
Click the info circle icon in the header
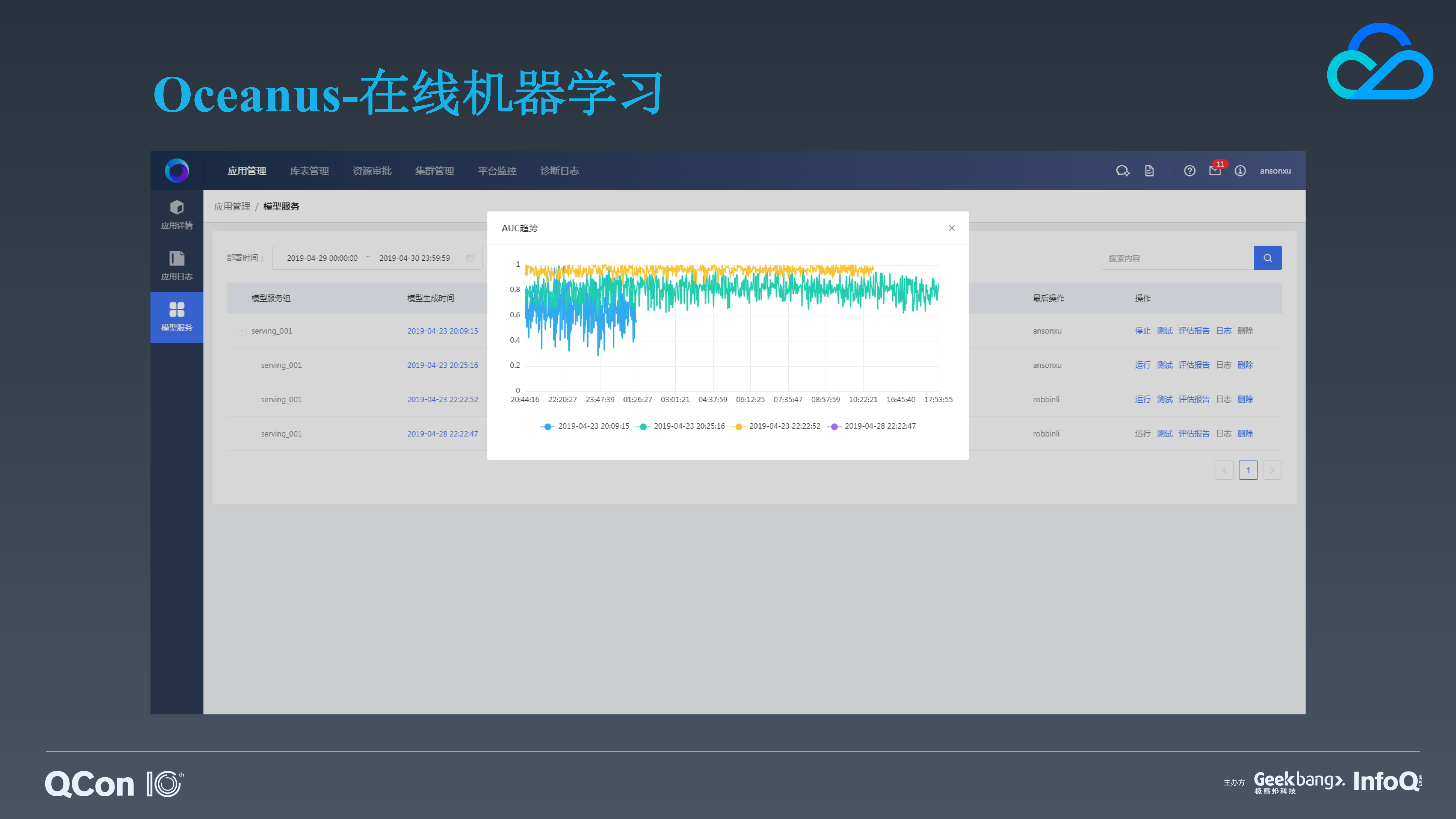[x=1240, y=171]
